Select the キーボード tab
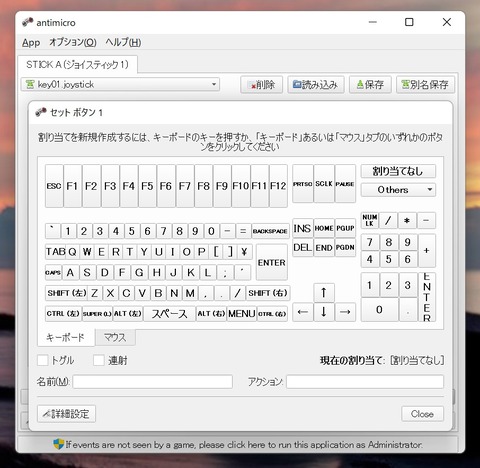The height and width of the screenshot is (468, 480). pyautogui.click(x=65, y=338)
